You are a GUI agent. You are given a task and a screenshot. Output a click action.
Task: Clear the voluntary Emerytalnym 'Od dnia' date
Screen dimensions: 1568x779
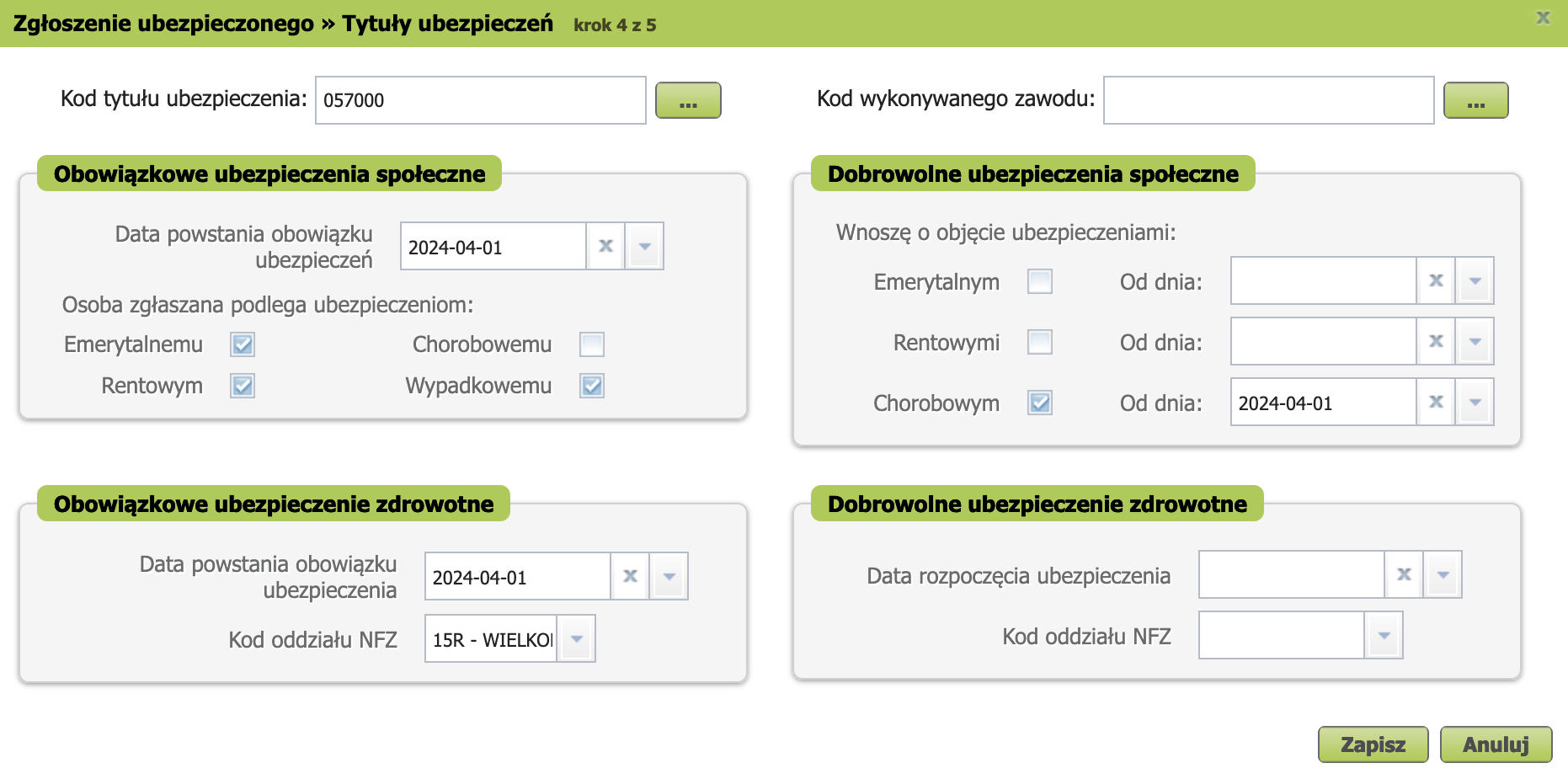1436,281
